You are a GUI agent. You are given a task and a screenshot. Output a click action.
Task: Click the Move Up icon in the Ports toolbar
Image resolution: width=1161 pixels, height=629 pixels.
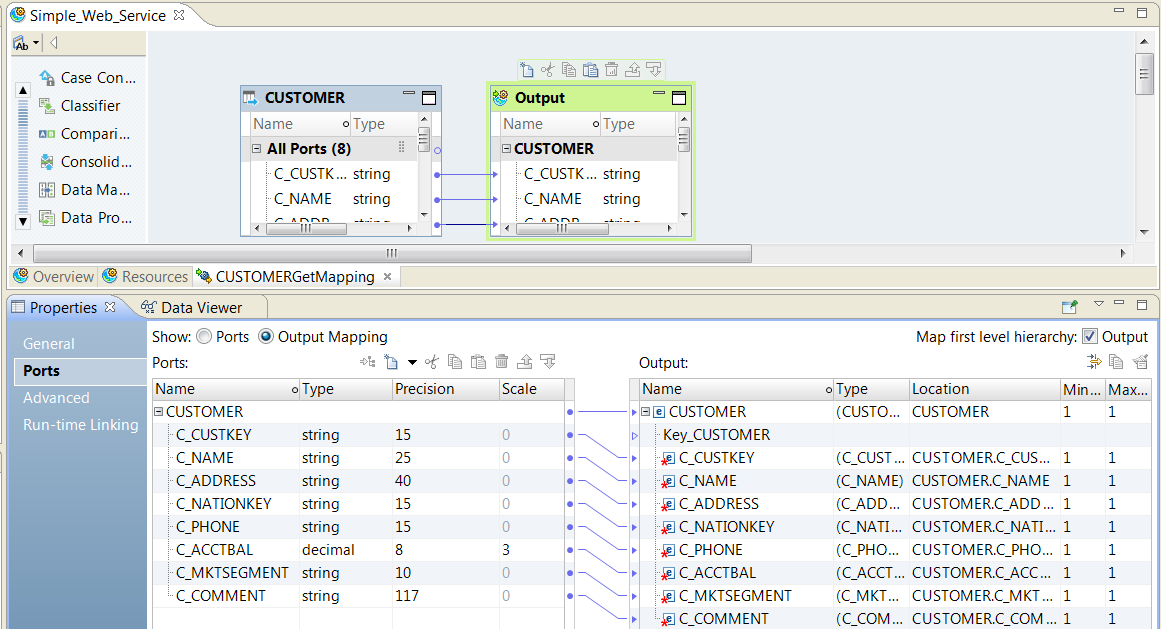(525, 362)
